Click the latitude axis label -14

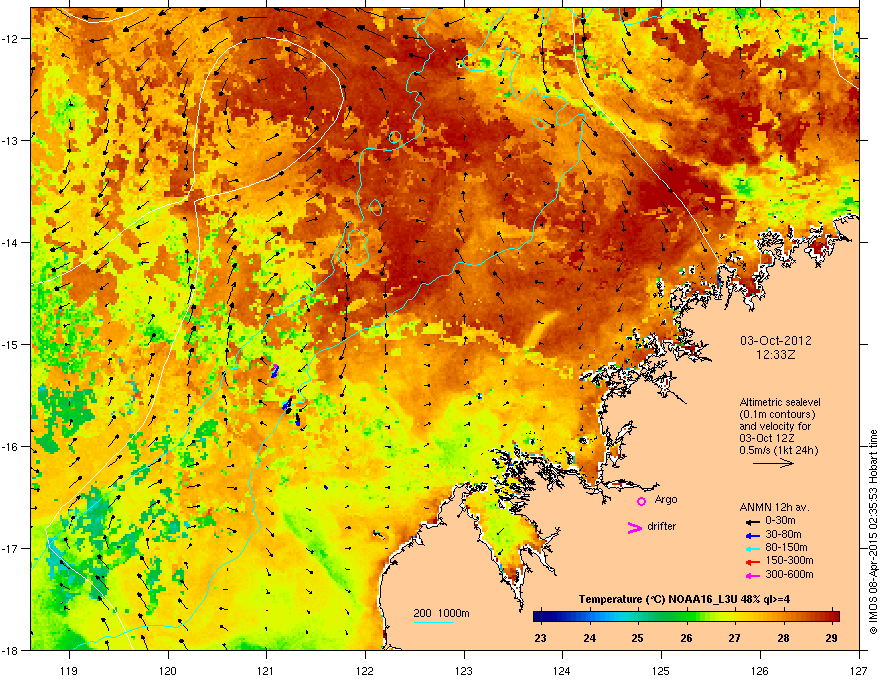10,242
